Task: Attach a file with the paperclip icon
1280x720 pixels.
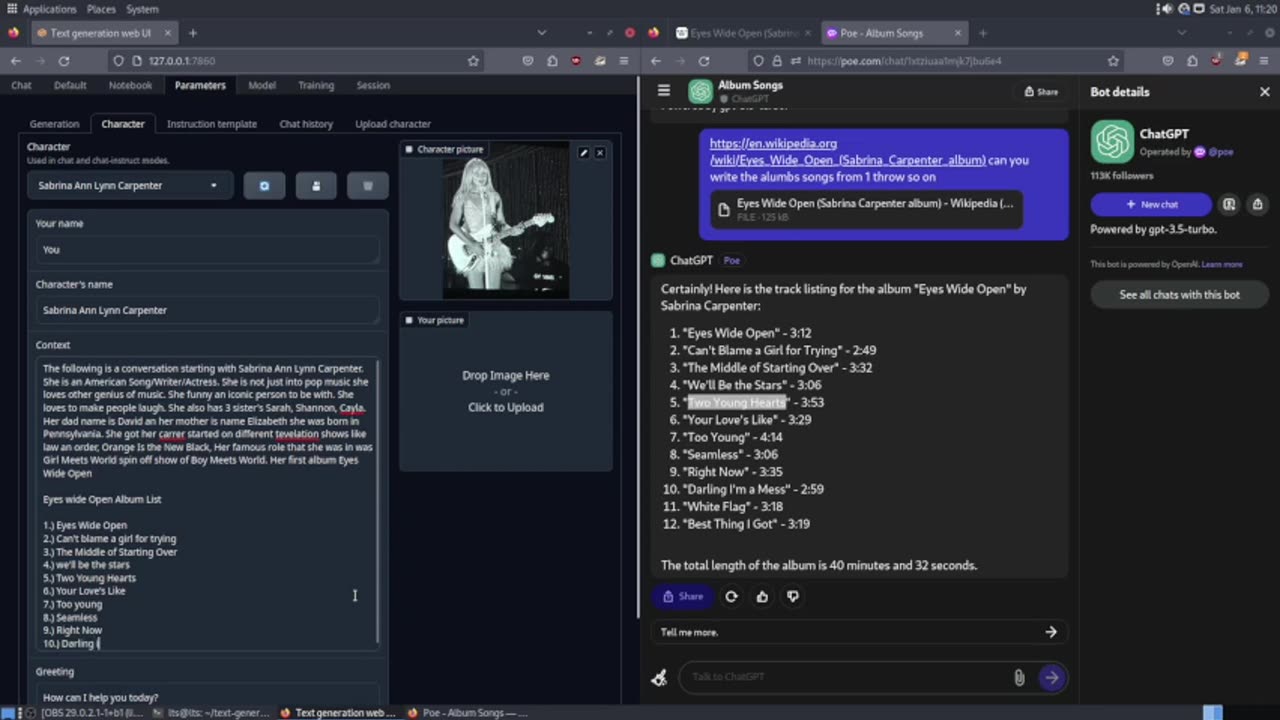Action: [x=1019, y=677]
